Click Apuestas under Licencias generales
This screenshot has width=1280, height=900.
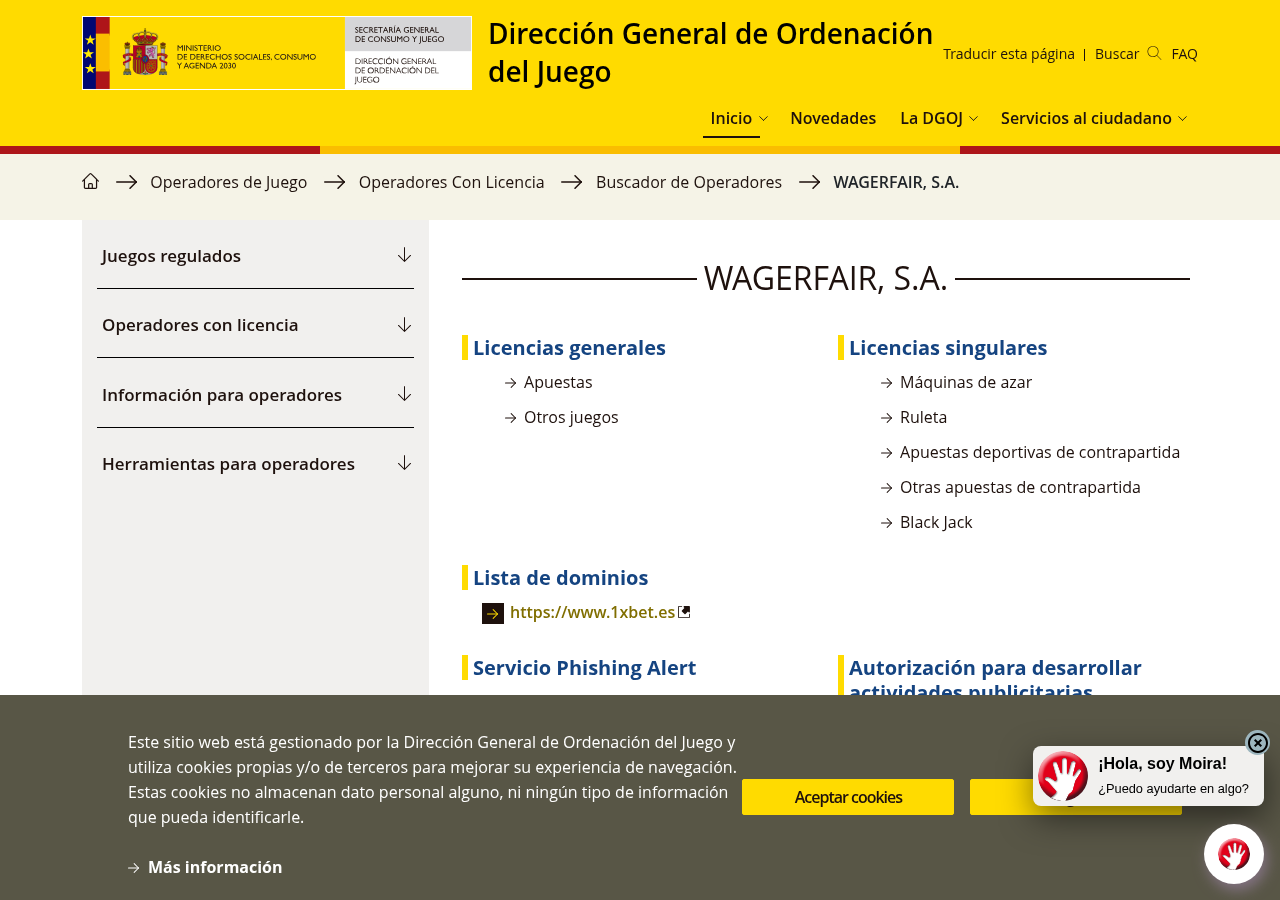tap(558, 382)
